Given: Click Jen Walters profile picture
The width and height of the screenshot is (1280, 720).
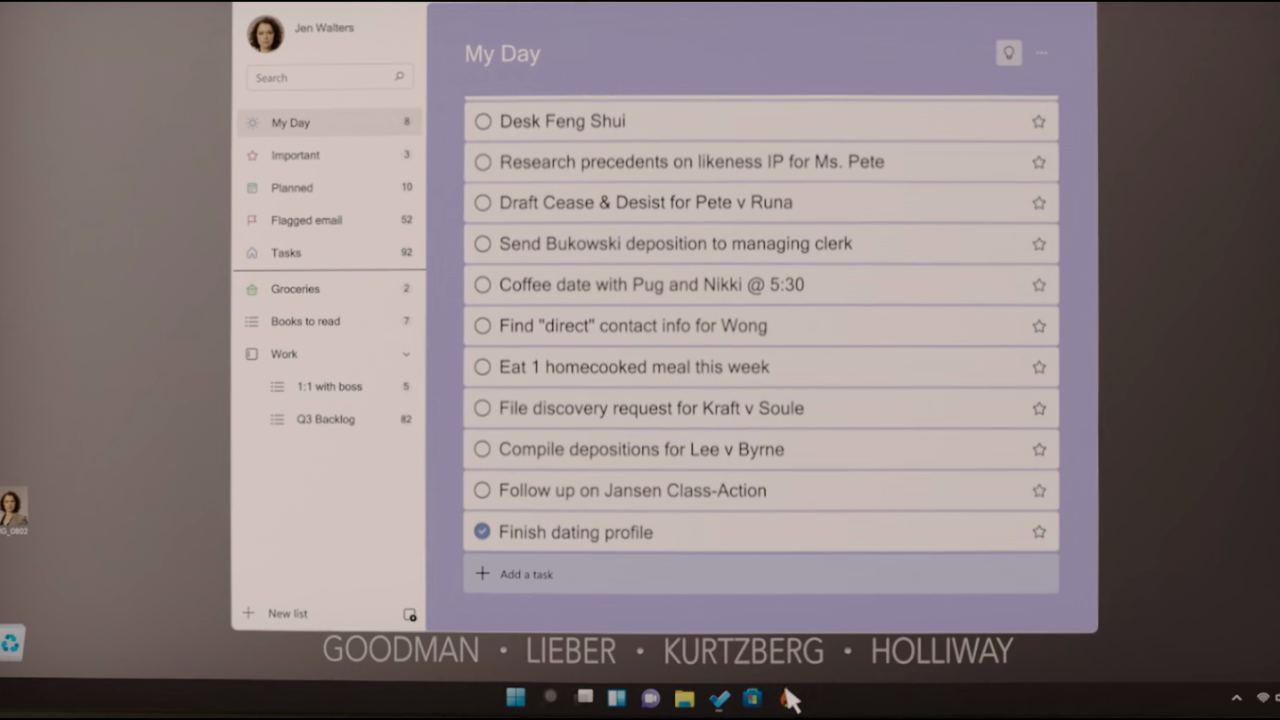Looking at the screenshot, I should coord(265,34).
